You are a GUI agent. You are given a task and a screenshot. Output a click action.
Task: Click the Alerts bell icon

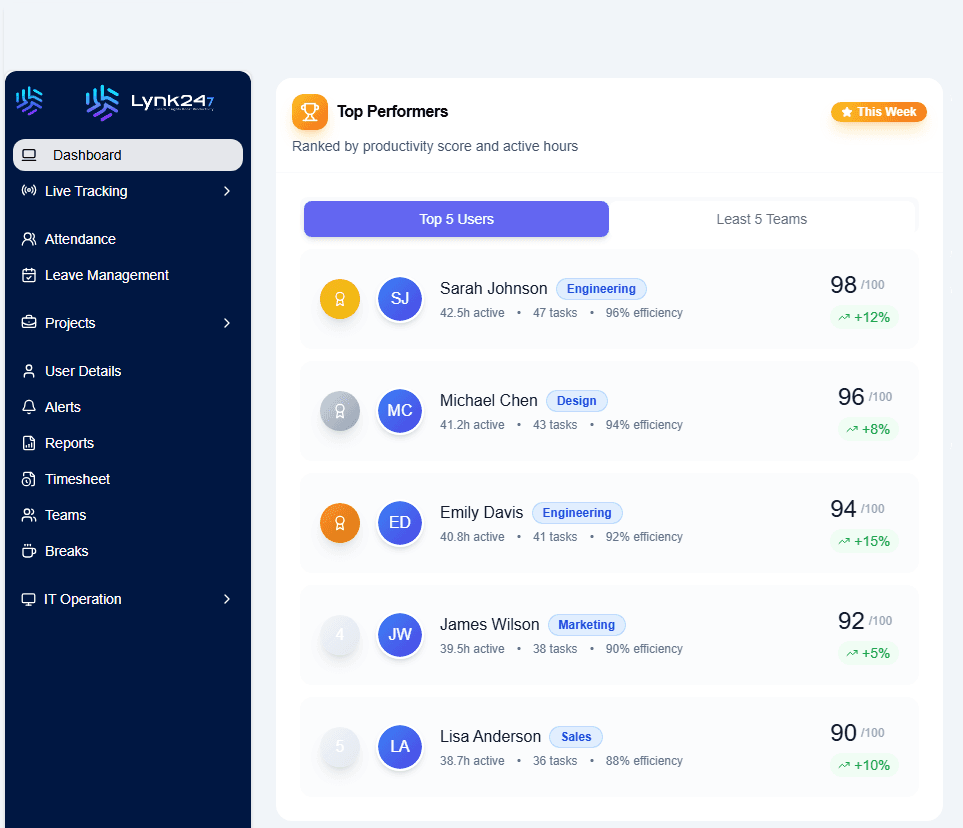[29, 407]
